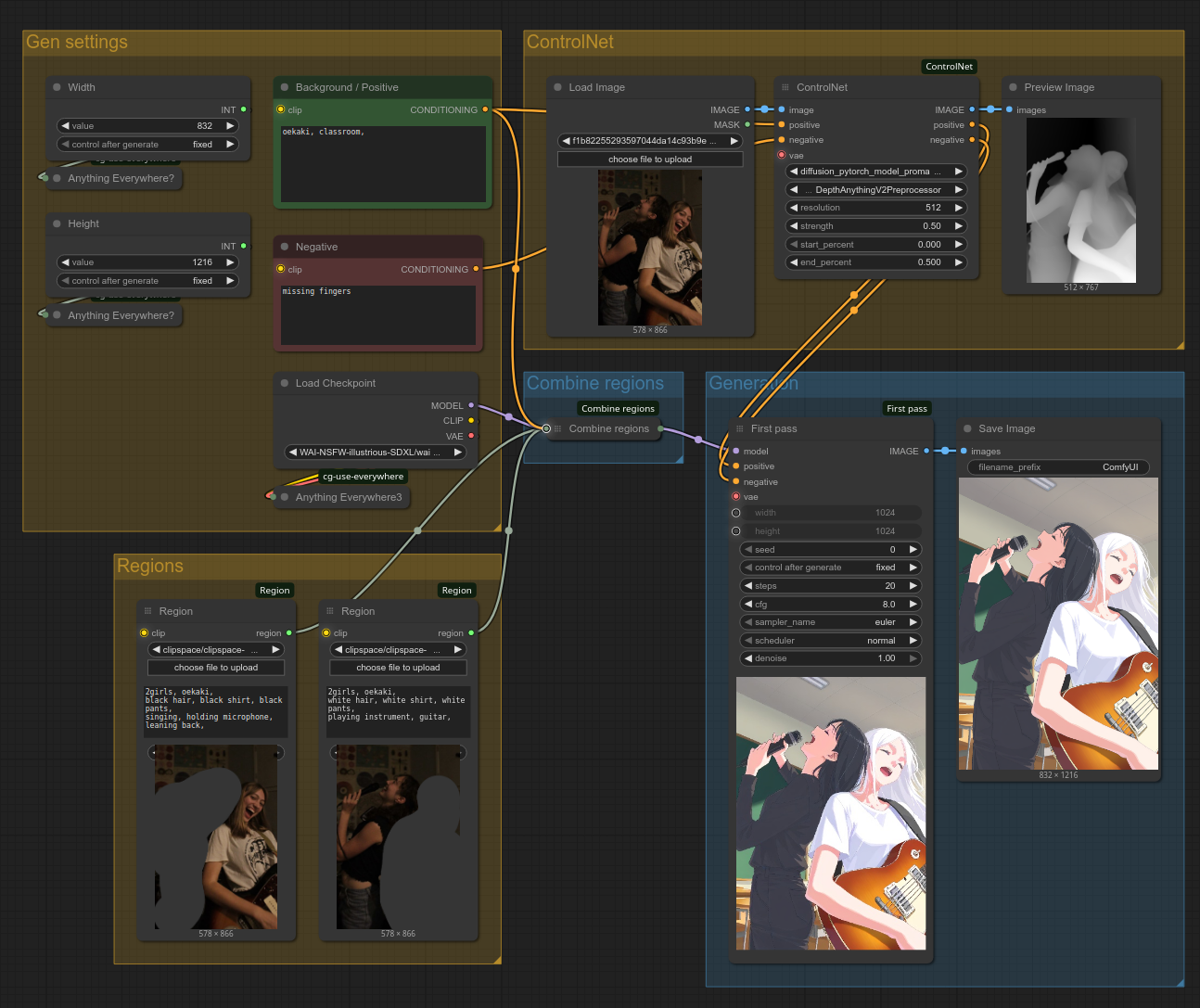Screen dimensions: 1200x1008
Task: Click the Combine regions badge label
Action: coord(618,409)
